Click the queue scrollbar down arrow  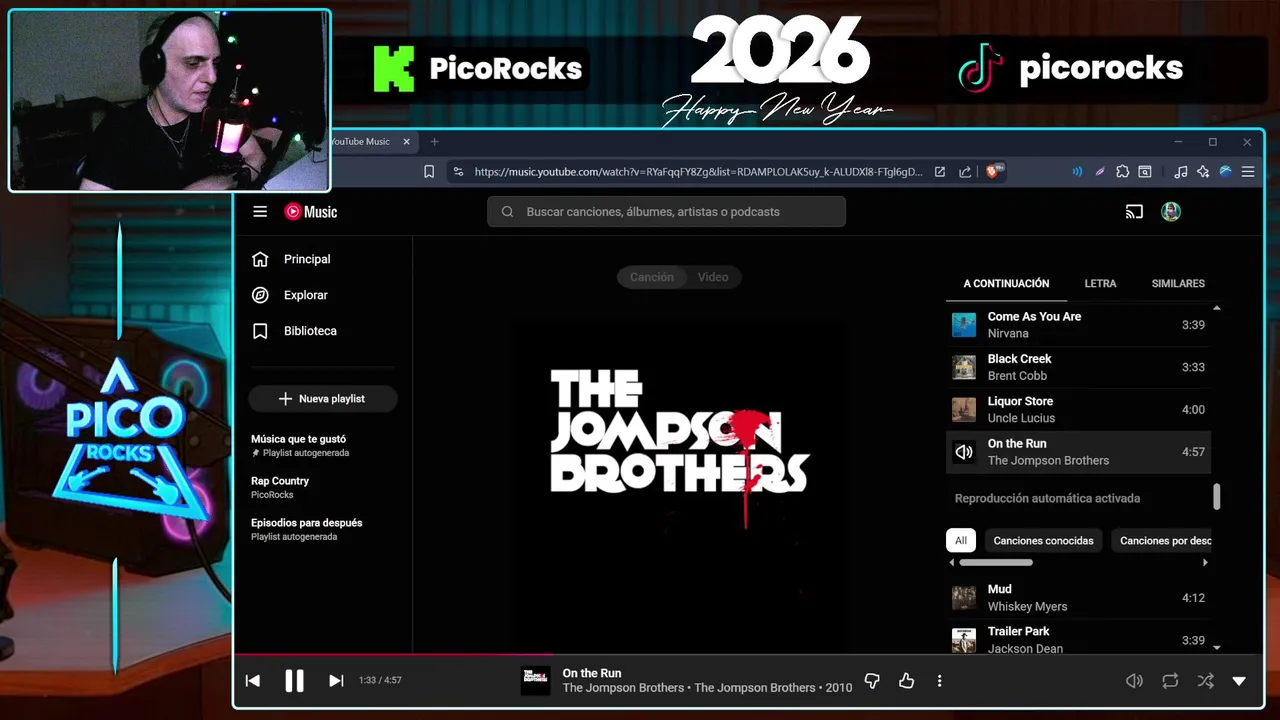1217,647
